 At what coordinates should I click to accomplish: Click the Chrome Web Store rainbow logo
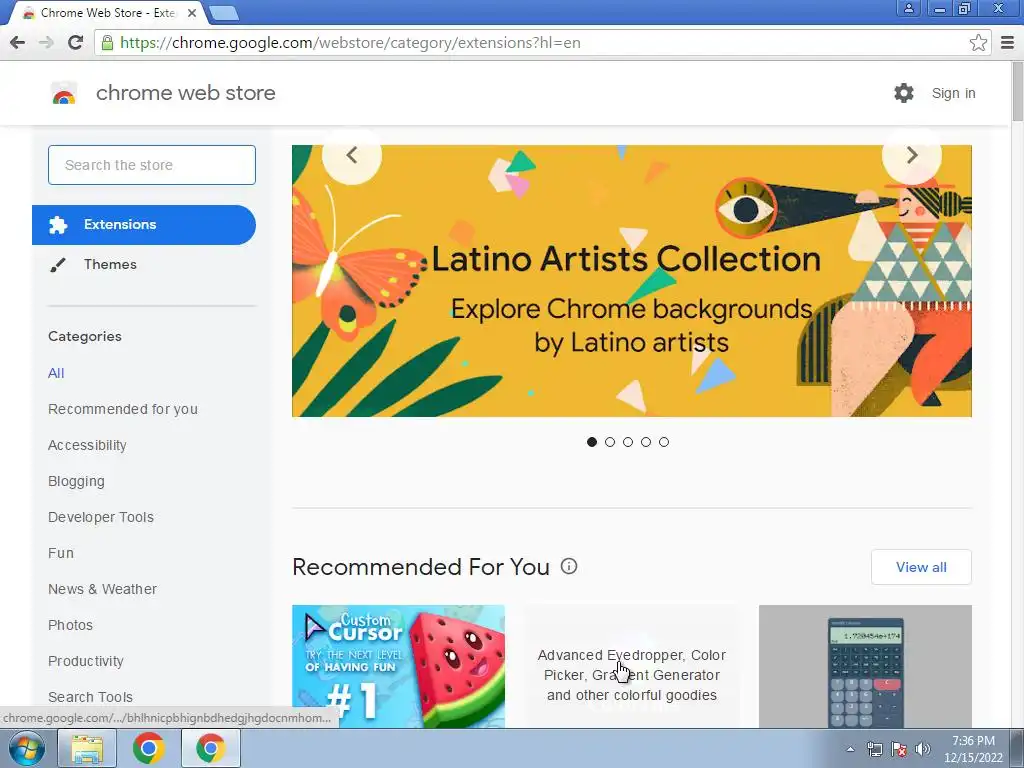tap(64, 93)
